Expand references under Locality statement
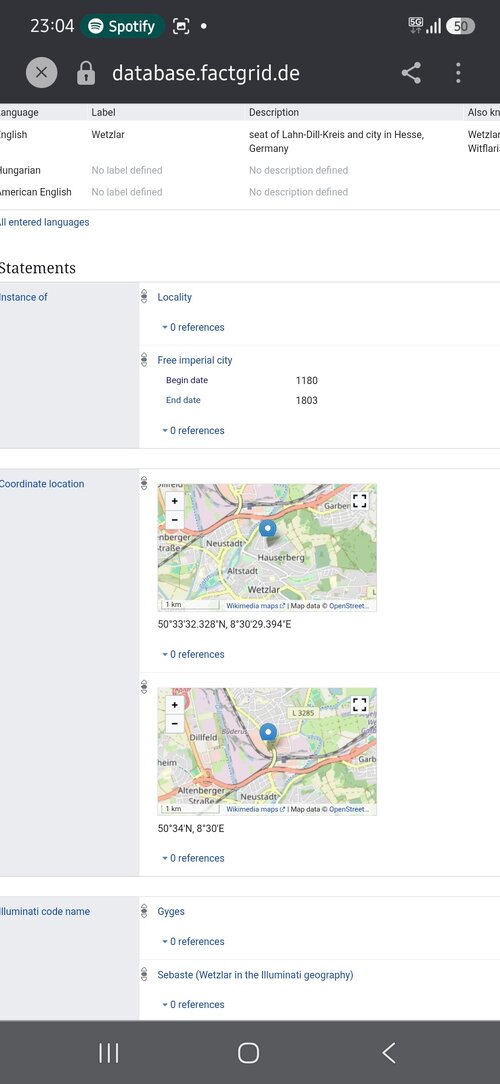The width and height of the screenshot is (500, 1084). pyautogui.click(x=193, y=327)
